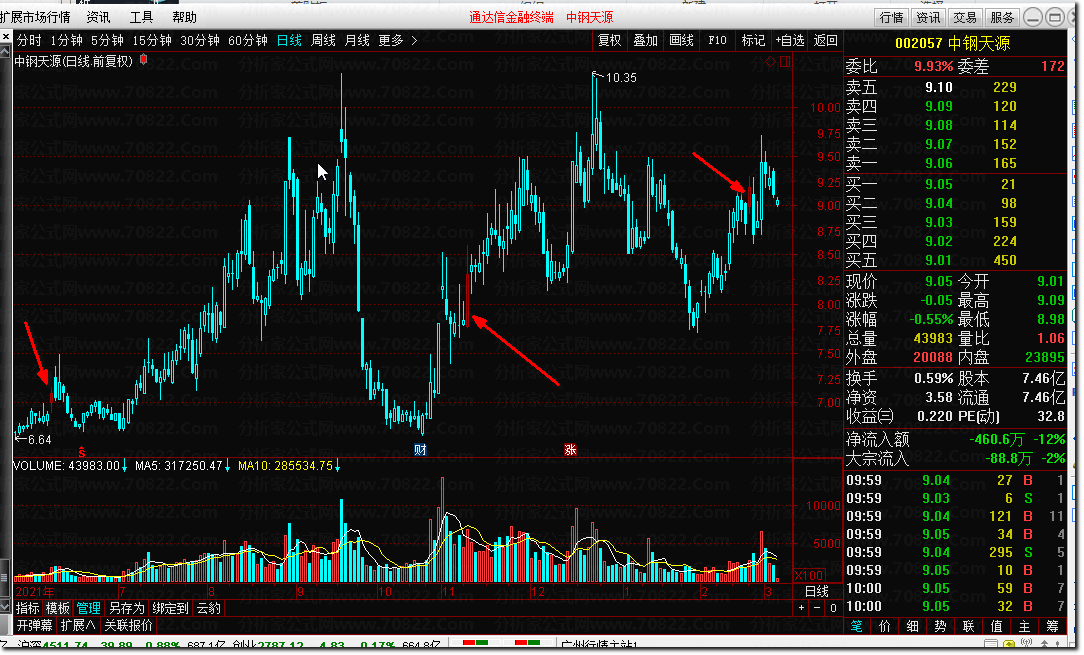This screenshot has width=1084, height=655.
Task: Select the 30分钟 period
Action: [x=200, y=40]
